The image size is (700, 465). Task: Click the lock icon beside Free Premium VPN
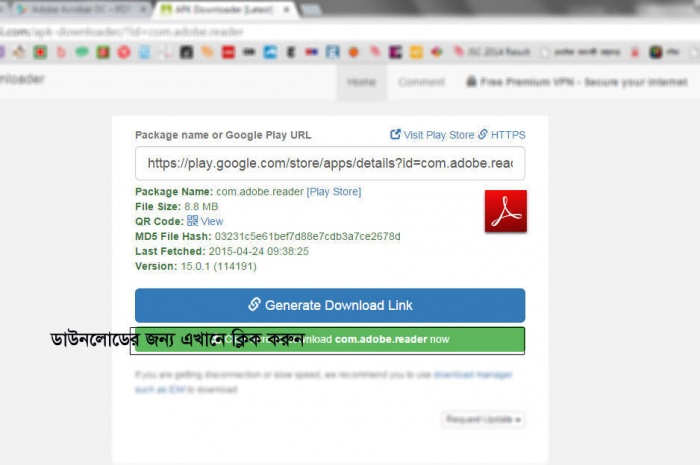471,81
